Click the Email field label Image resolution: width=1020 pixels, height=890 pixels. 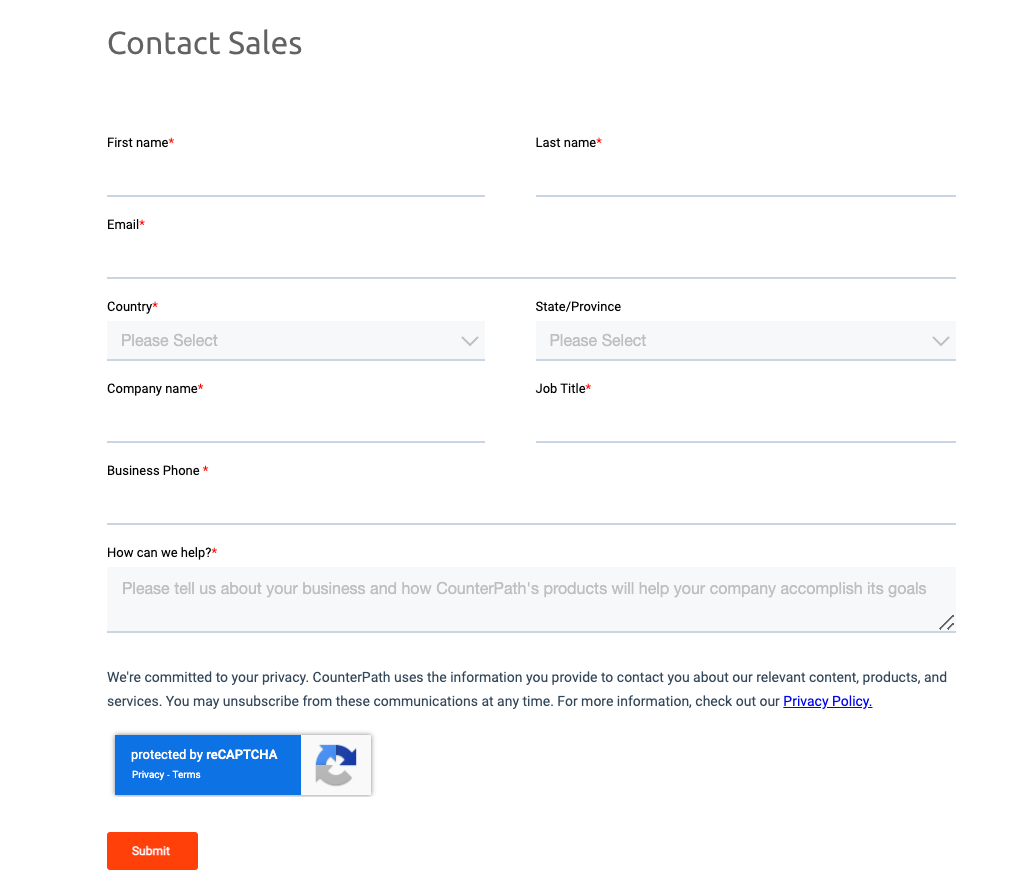tap(123, 225)
